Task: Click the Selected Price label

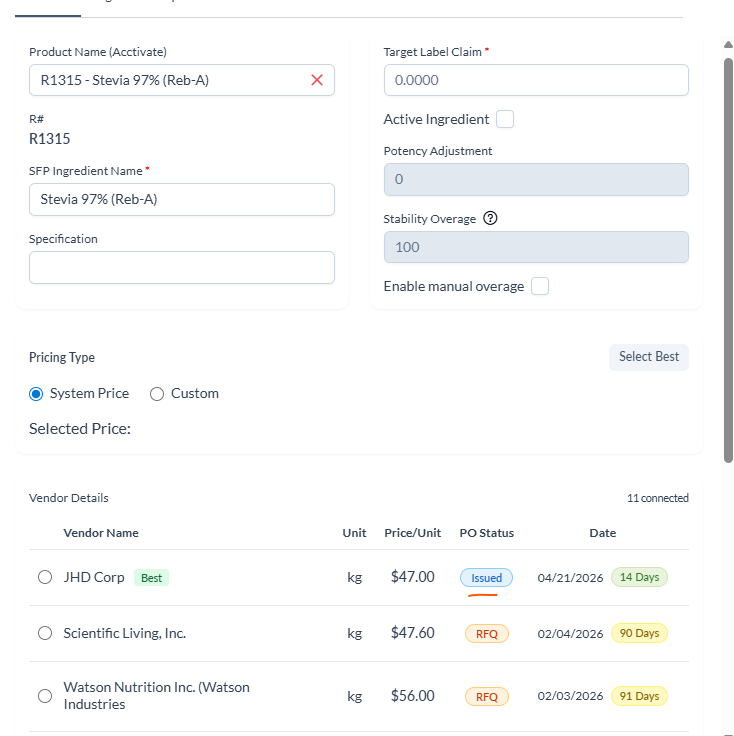Action: coord(80,429)
